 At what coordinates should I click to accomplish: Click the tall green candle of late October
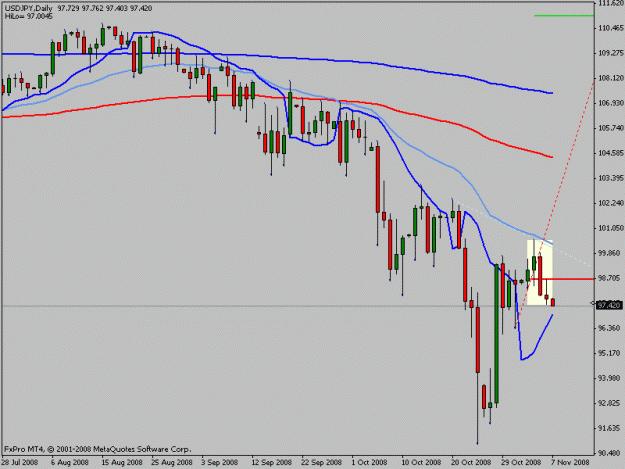tap(496, 334)
